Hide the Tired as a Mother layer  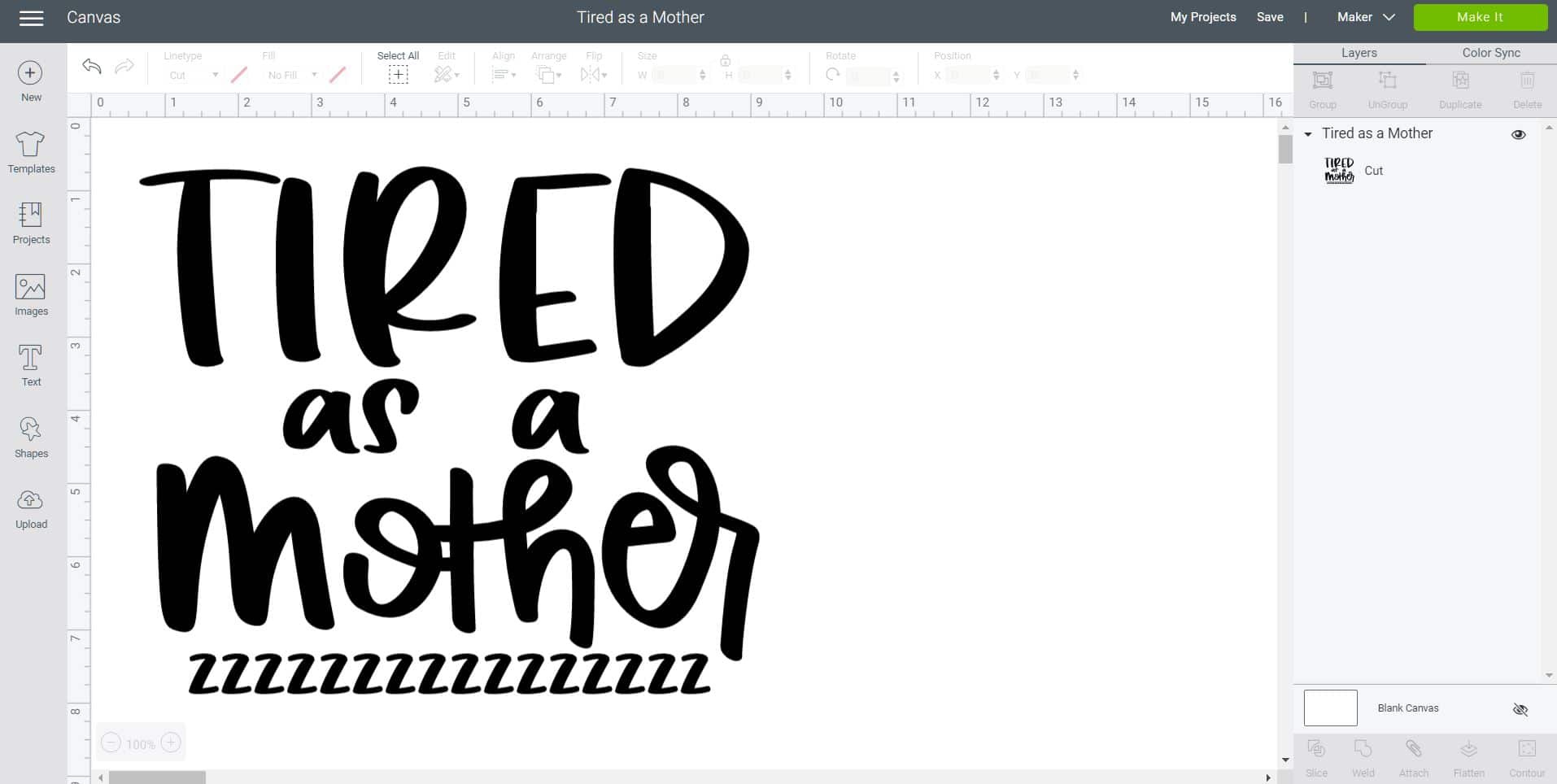1518,135
